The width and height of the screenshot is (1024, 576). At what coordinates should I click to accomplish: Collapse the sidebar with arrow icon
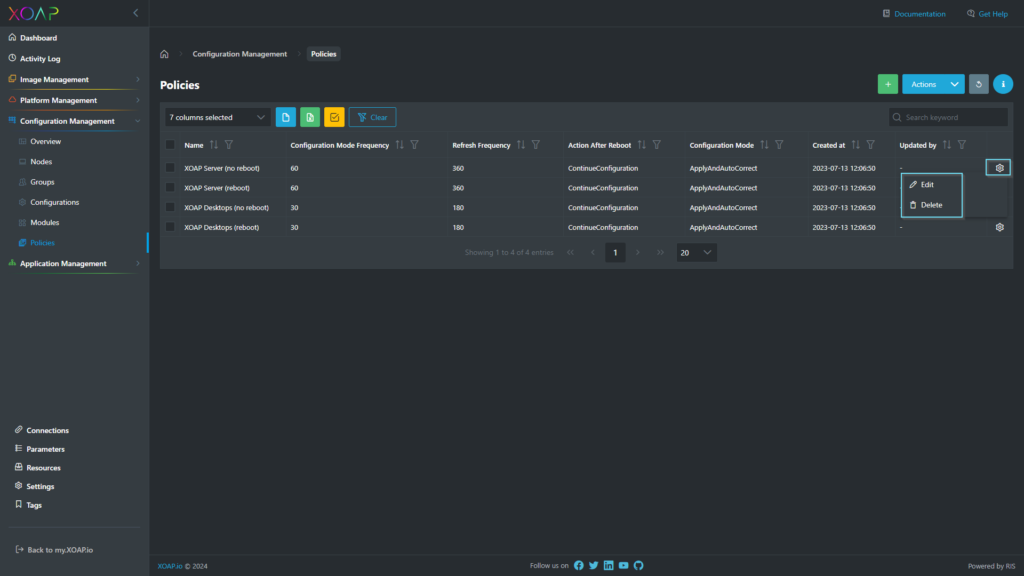pyautogui.click(x=136, y=13)
